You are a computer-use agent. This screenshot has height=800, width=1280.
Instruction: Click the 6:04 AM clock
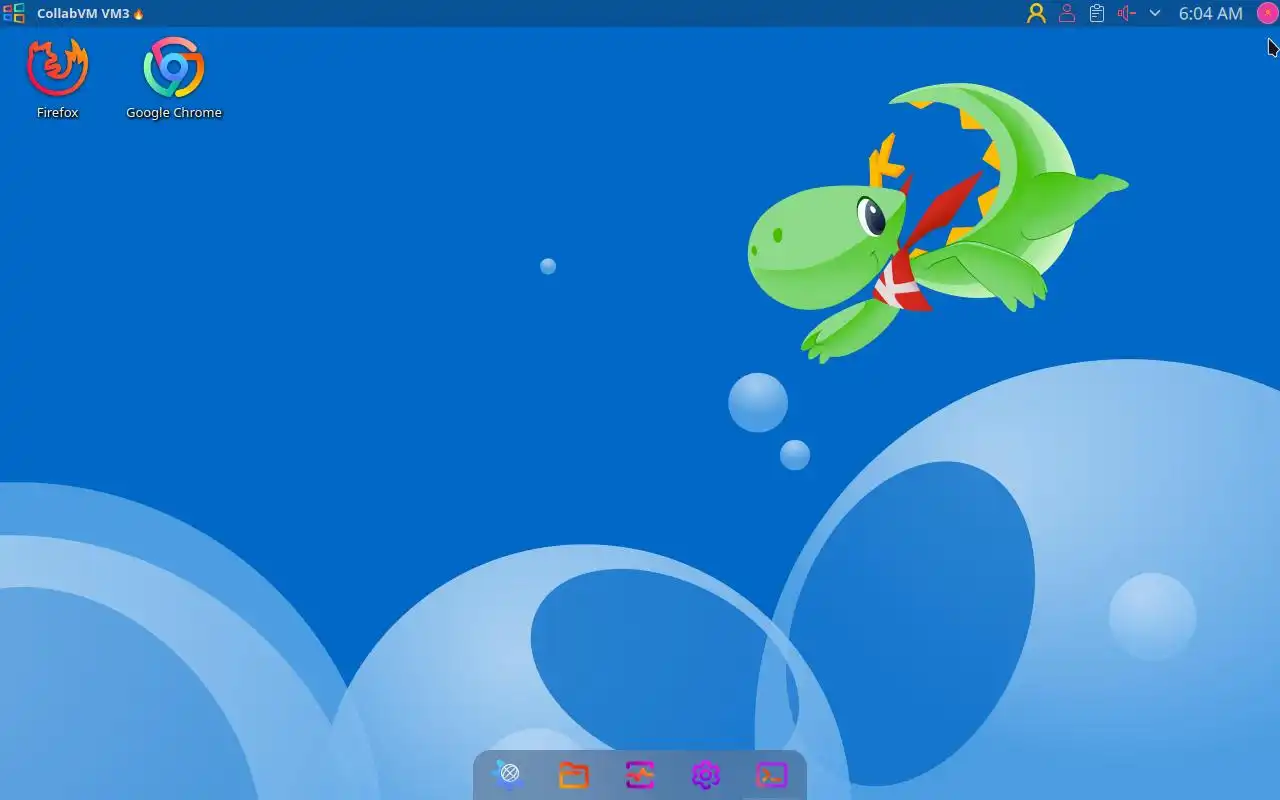(1210, 13)
